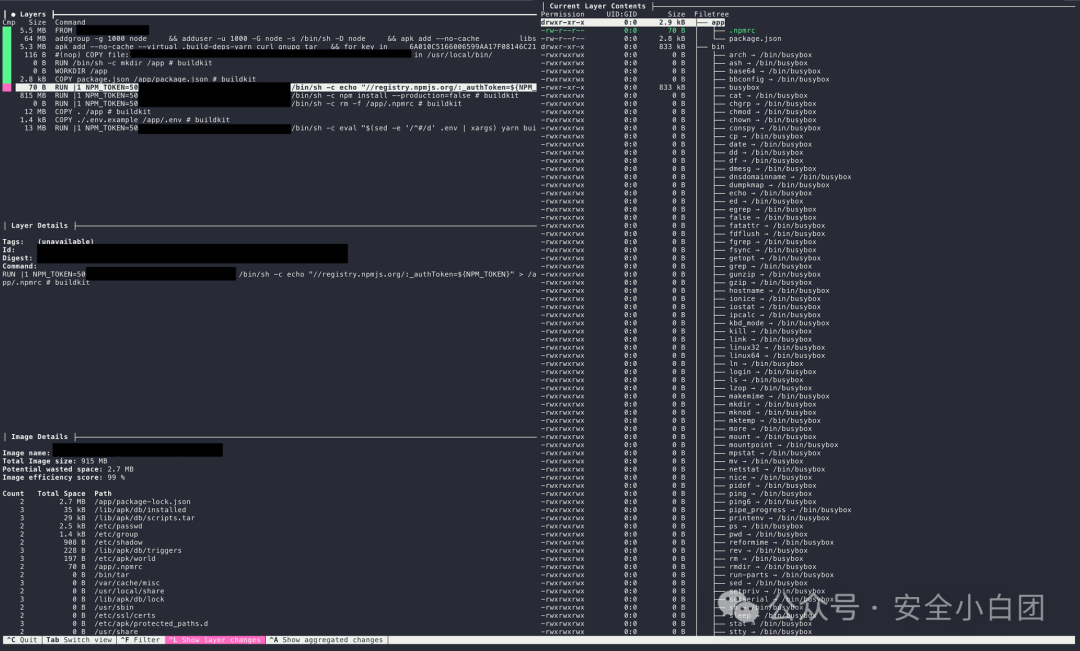Click the Permission column header
Viewport: 1080px width, 651px height.
click(x=563, y=14)
